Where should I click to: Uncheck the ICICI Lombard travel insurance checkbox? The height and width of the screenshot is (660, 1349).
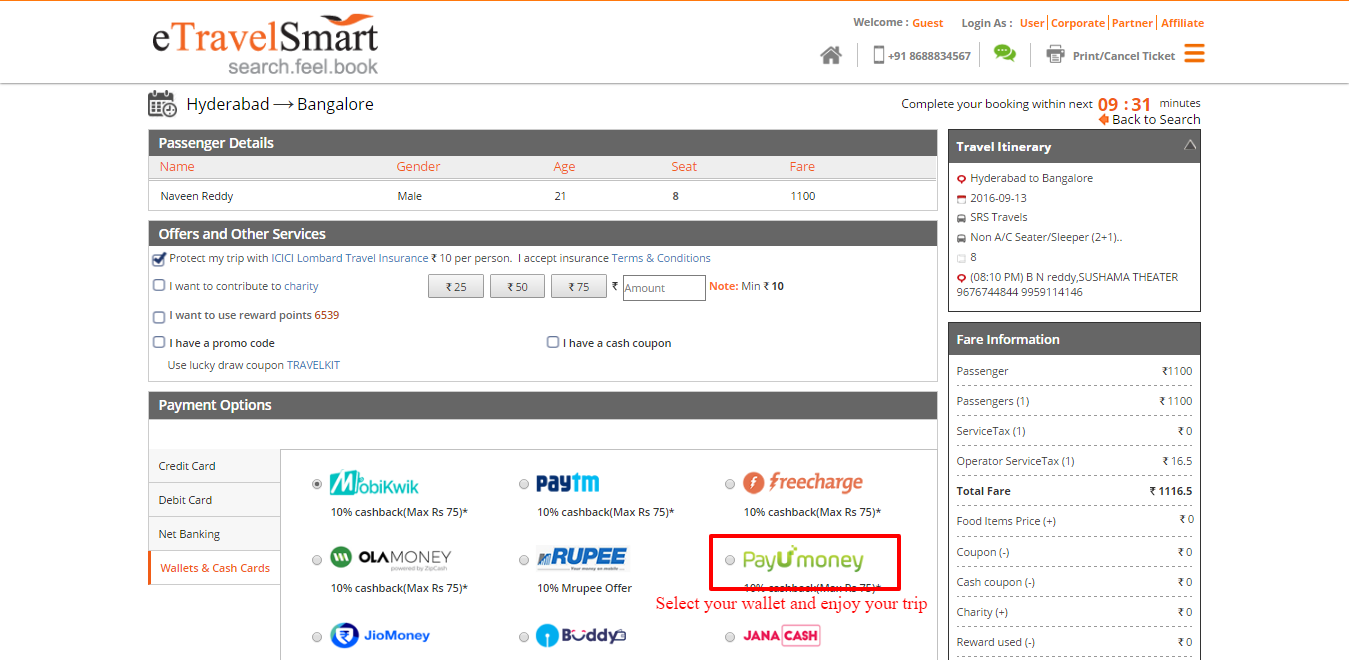(159, 259)
